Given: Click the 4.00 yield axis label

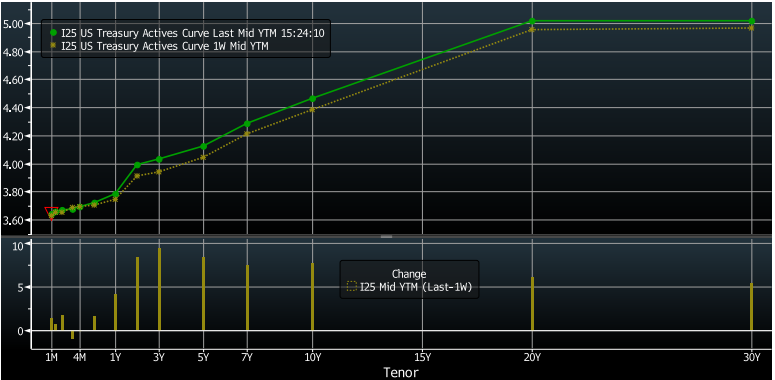Looking at the screenshot, I should 12,164.
